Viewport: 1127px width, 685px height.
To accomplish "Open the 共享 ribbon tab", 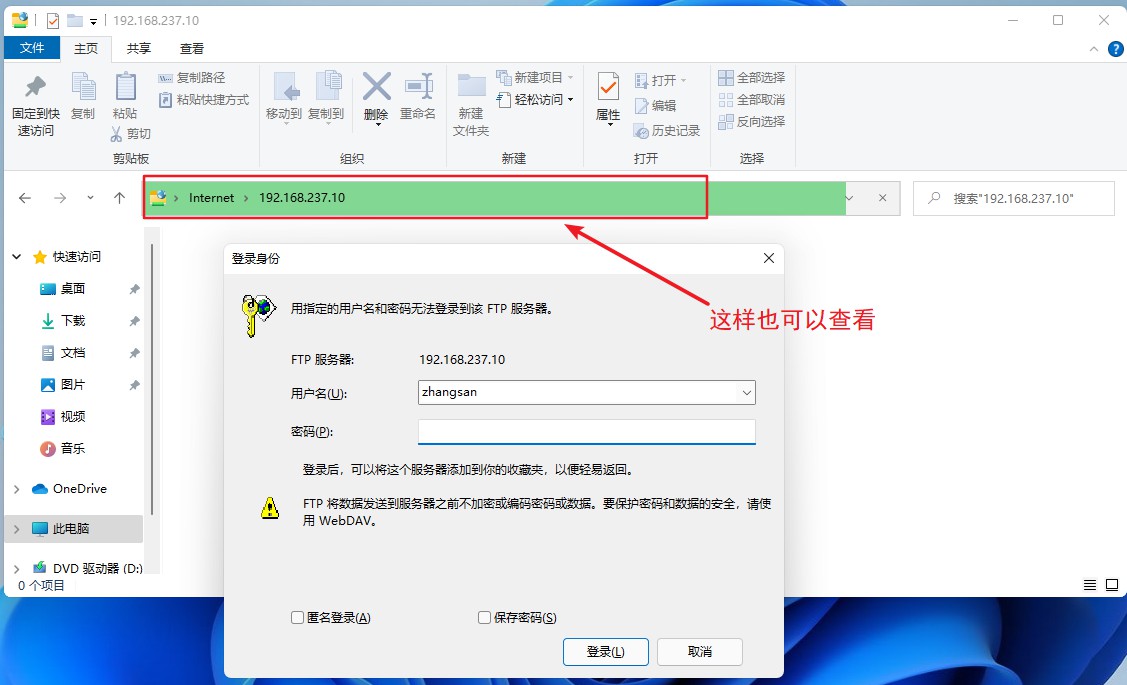I will pos(139,48).
